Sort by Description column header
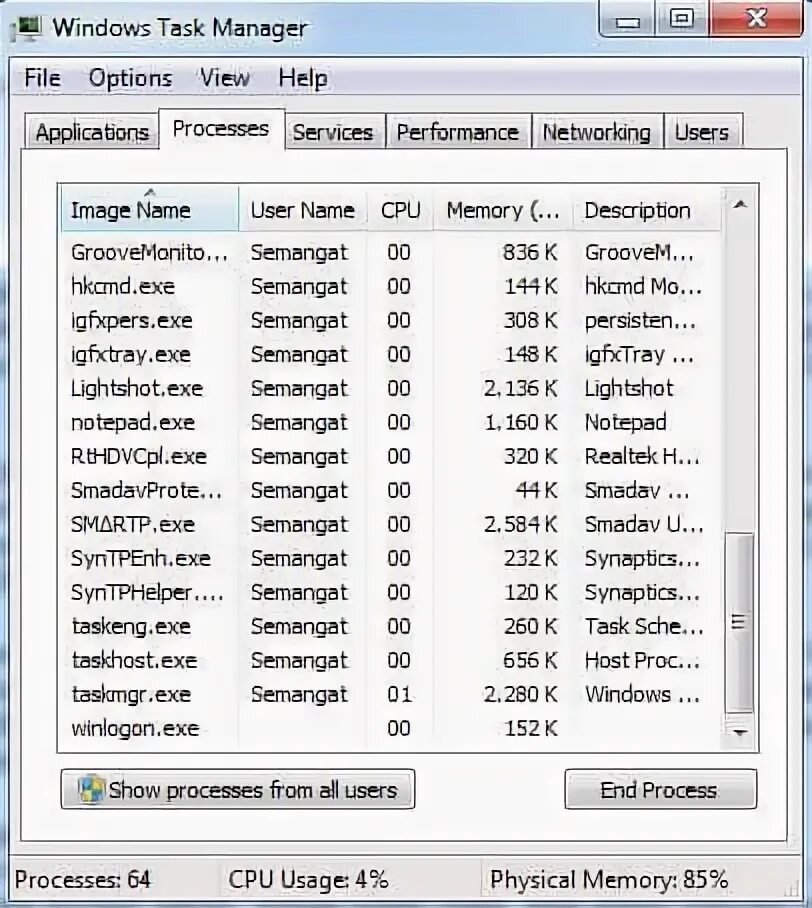 click(x=647, y=210)
